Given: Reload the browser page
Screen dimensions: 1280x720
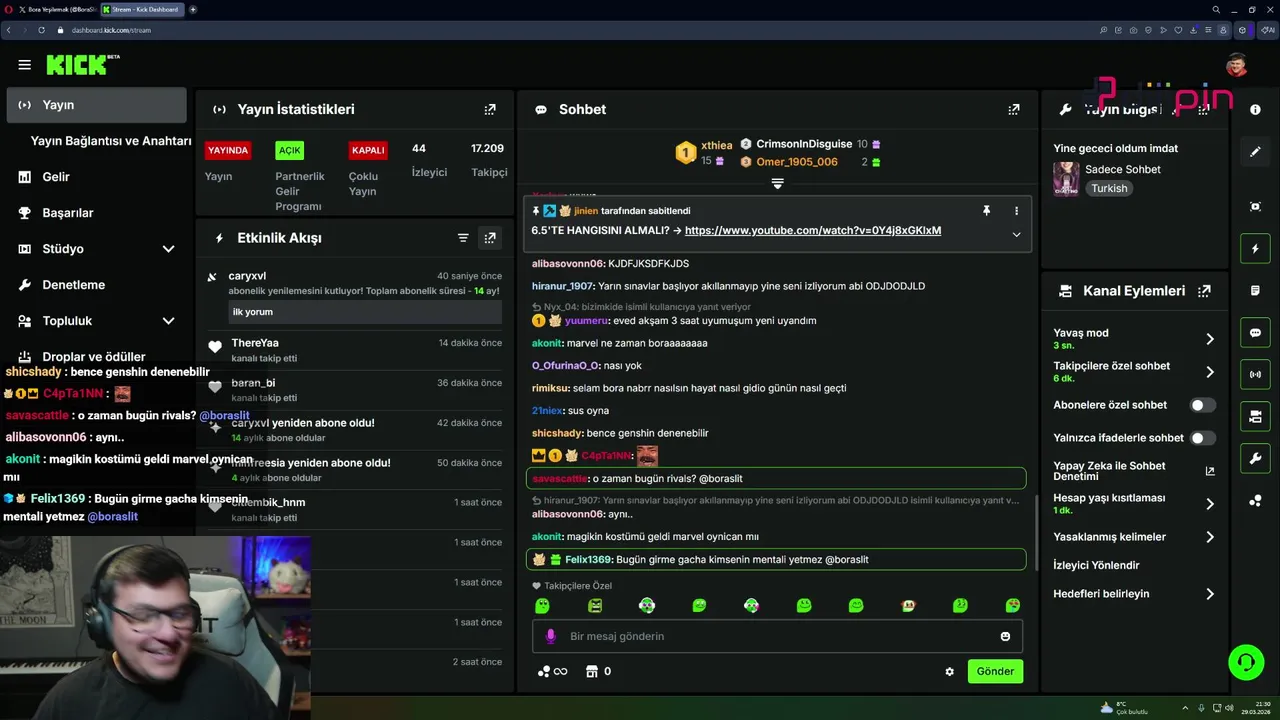Looking at the screenshot, I should [x=42, y=30].
